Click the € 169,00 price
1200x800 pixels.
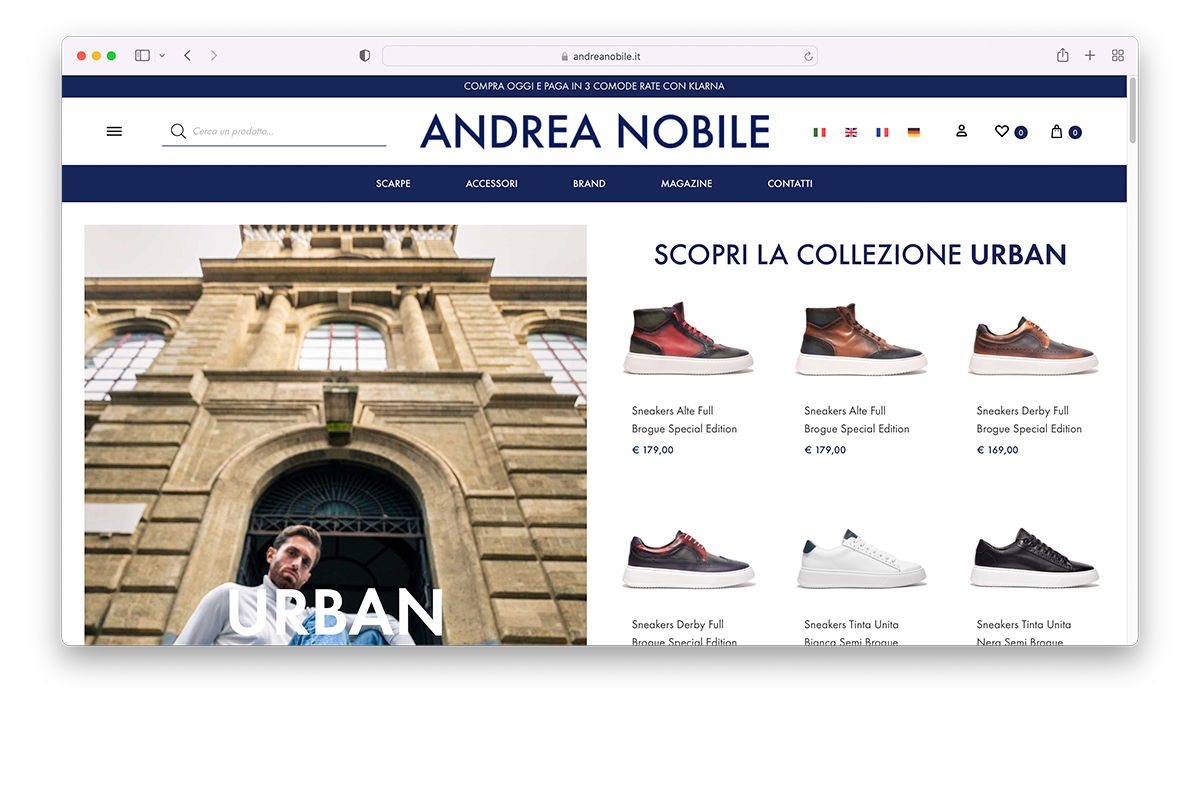pyautogui.click(x=997, y=450)
